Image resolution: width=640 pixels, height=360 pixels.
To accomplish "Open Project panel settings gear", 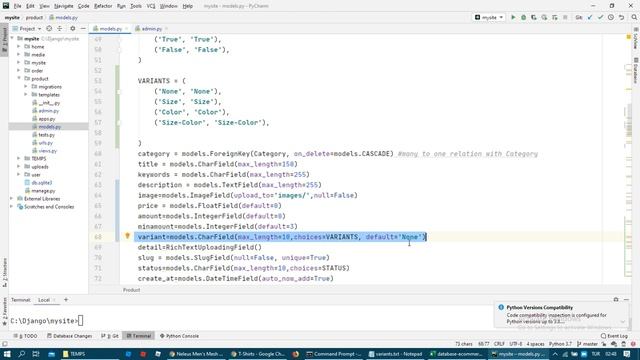I will point(73,29).
